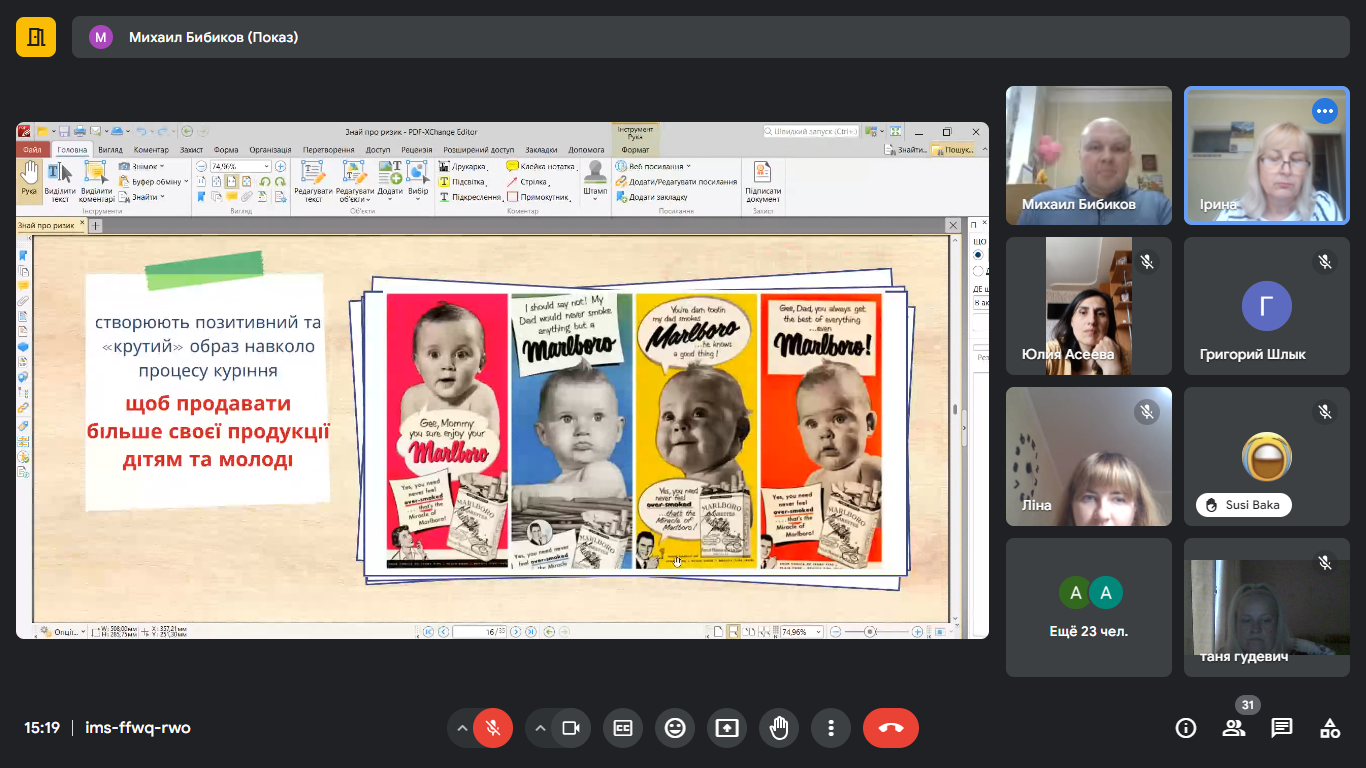The image size is (1366, 768).
Task: Click page number field 16
Action: coord(479,632)
